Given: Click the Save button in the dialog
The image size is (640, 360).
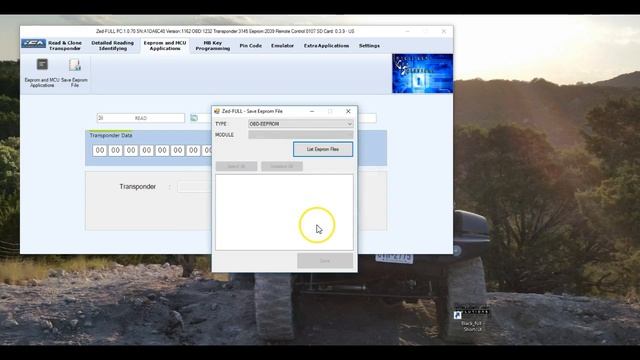Looking at the screenshot, I should (325, 260).
